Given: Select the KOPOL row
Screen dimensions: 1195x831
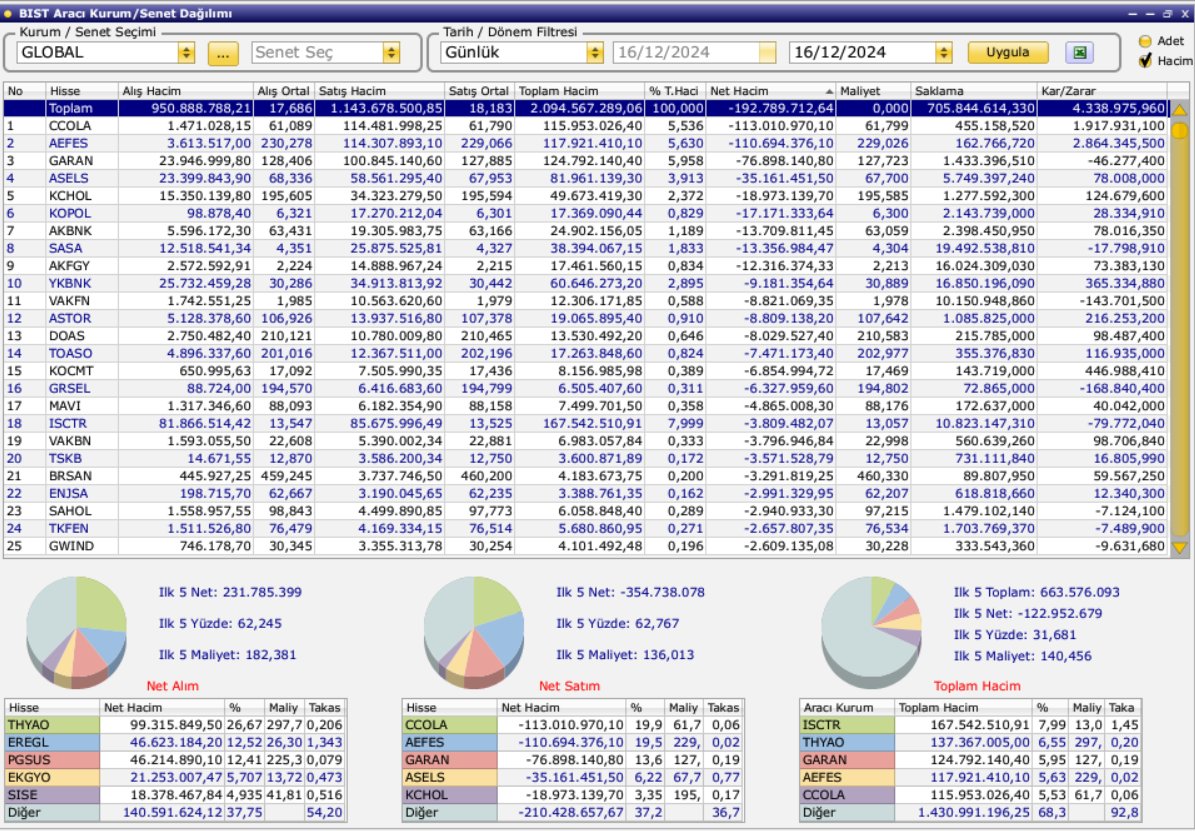Looking at the screenshot, I should tap(585, 213).
